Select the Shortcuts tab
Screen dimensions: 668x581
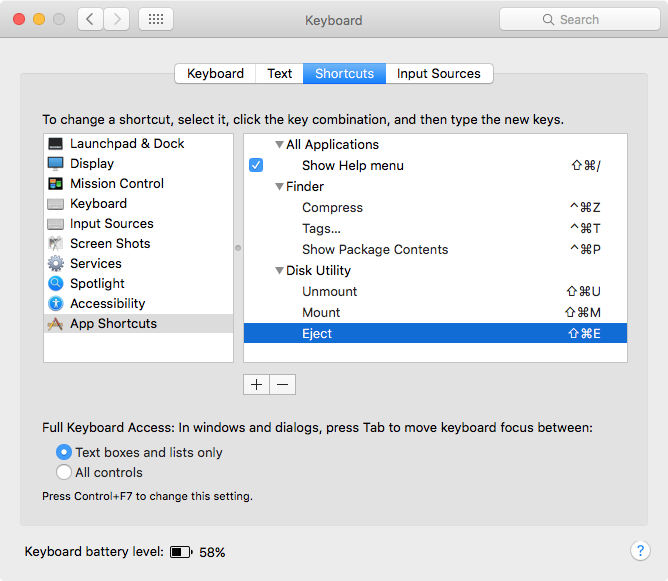344,74
